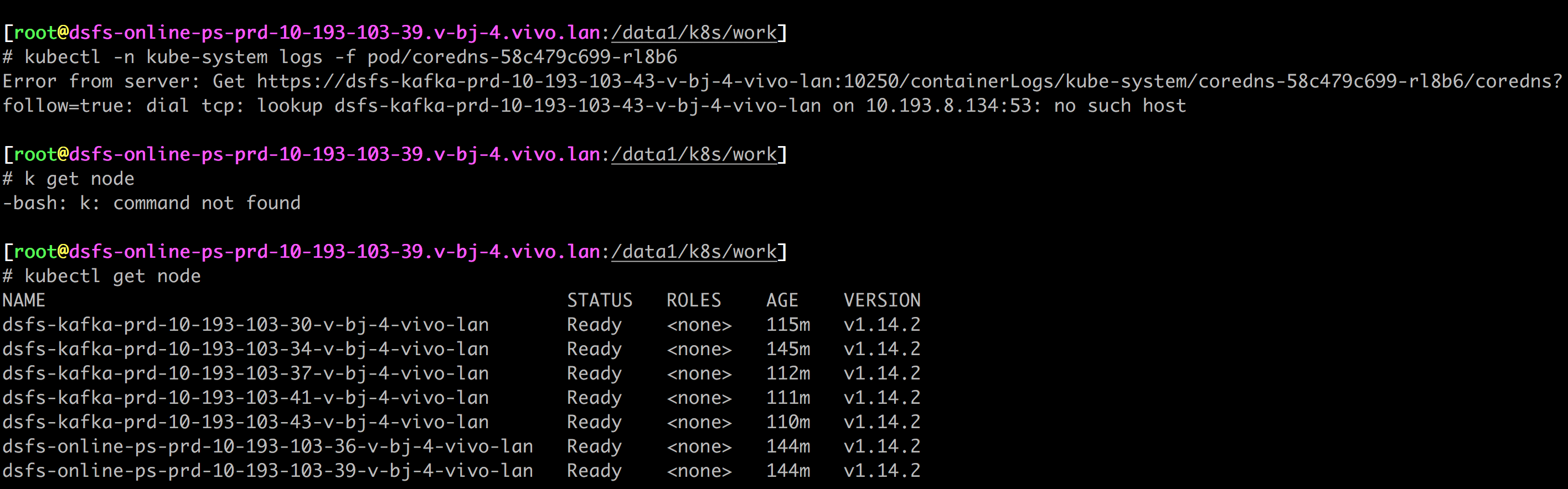Image resolution: width=1568 pixels, height=489 pixels.
Task: Click the age value 111m
Action: tap(788, 398)
